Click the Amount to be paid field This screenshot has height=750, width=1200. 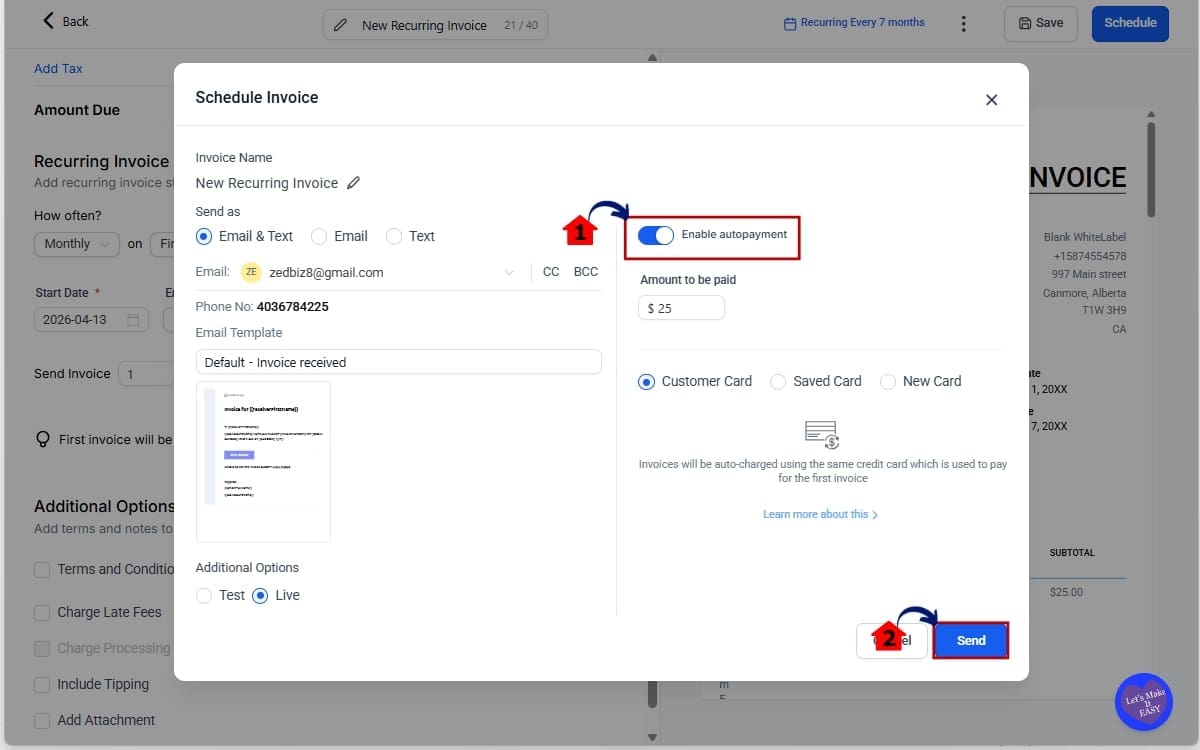pos(682,308)
